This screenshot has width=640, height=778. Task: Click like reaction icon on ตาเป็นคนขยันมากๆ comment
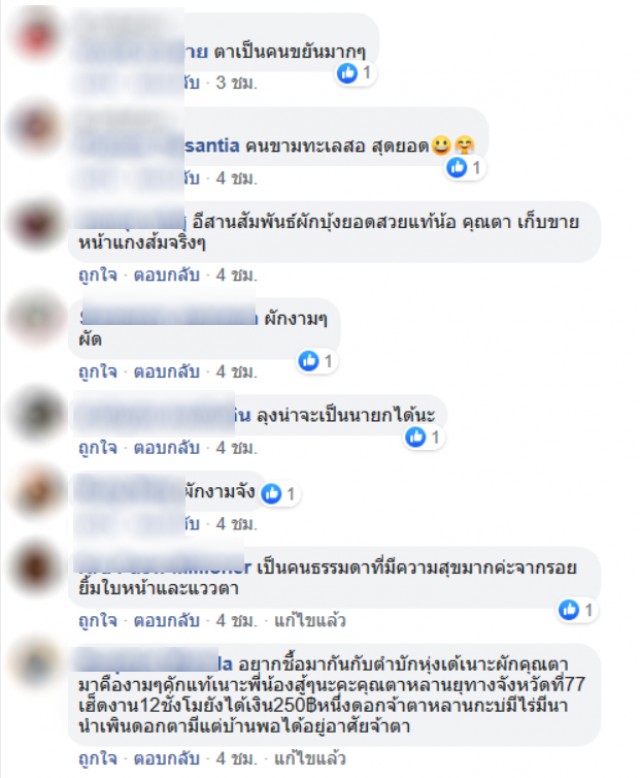347,73
